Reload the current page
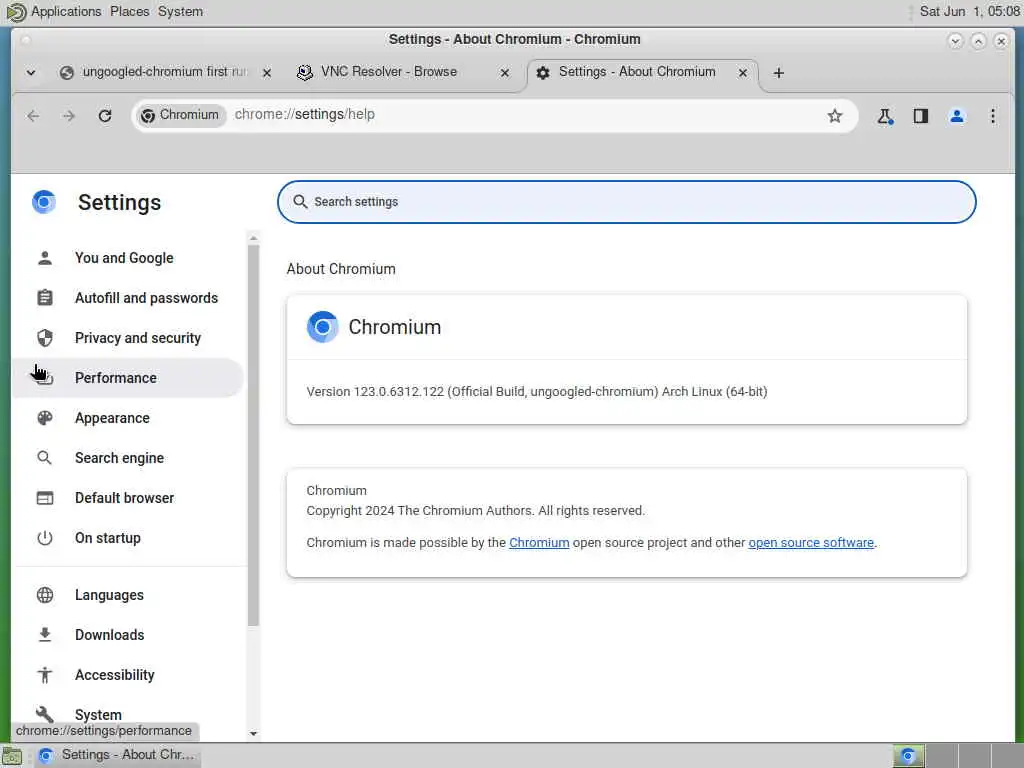The width and height of the screenshot is (1024, 768). click(x=104, y=116)
